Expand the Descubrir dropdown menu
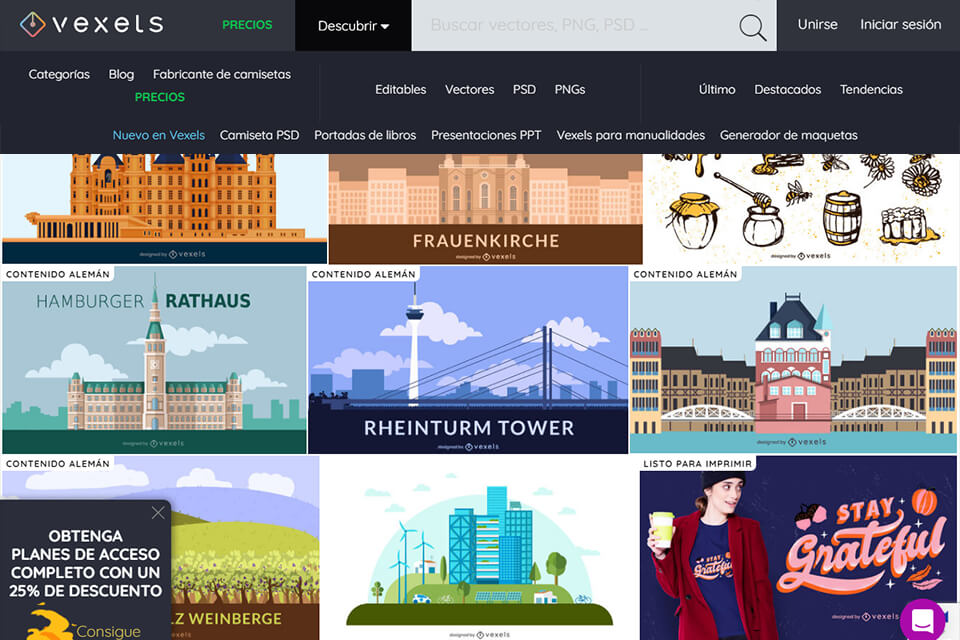The width and height of the screenshot is (960, 640). click(353, 26)
